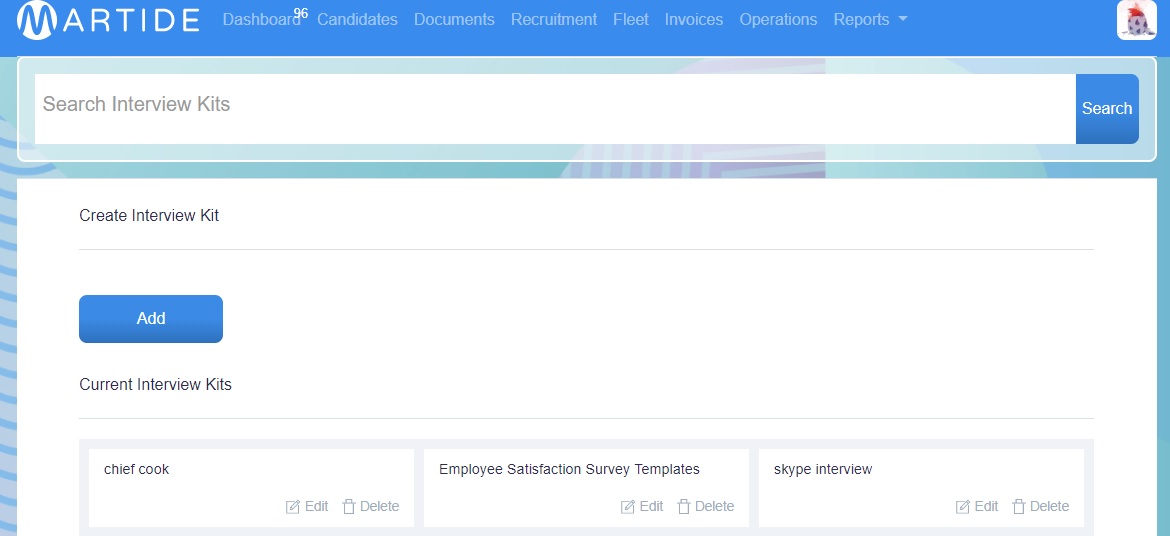
Task: Select the Employee Satisfaction Survey Templates title
Action: point(569,470)
